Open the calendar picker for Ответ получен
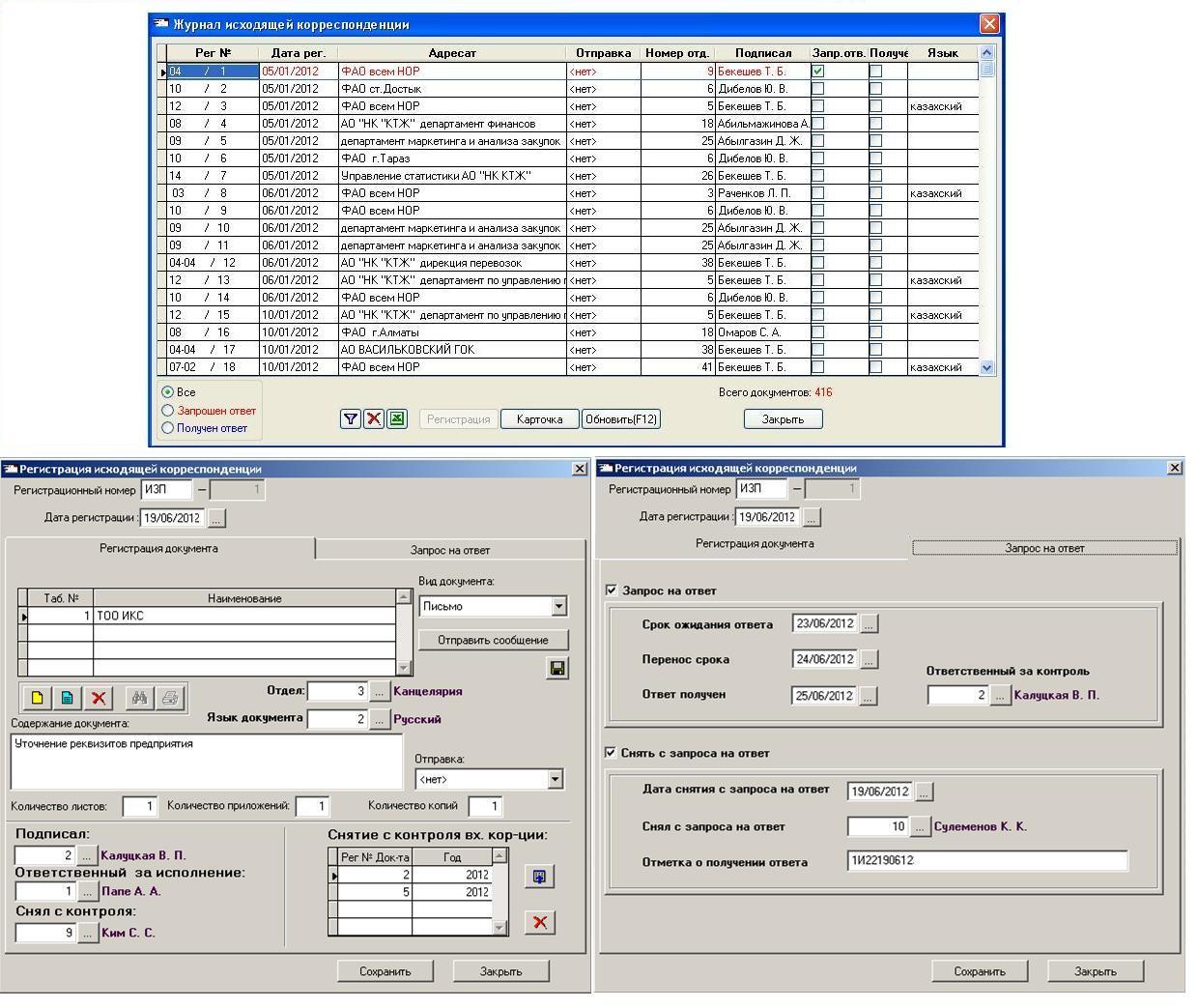Image resolution: width=1198 pixels, height=1008 pixels. pyautogui.click(x=869, y=696)
